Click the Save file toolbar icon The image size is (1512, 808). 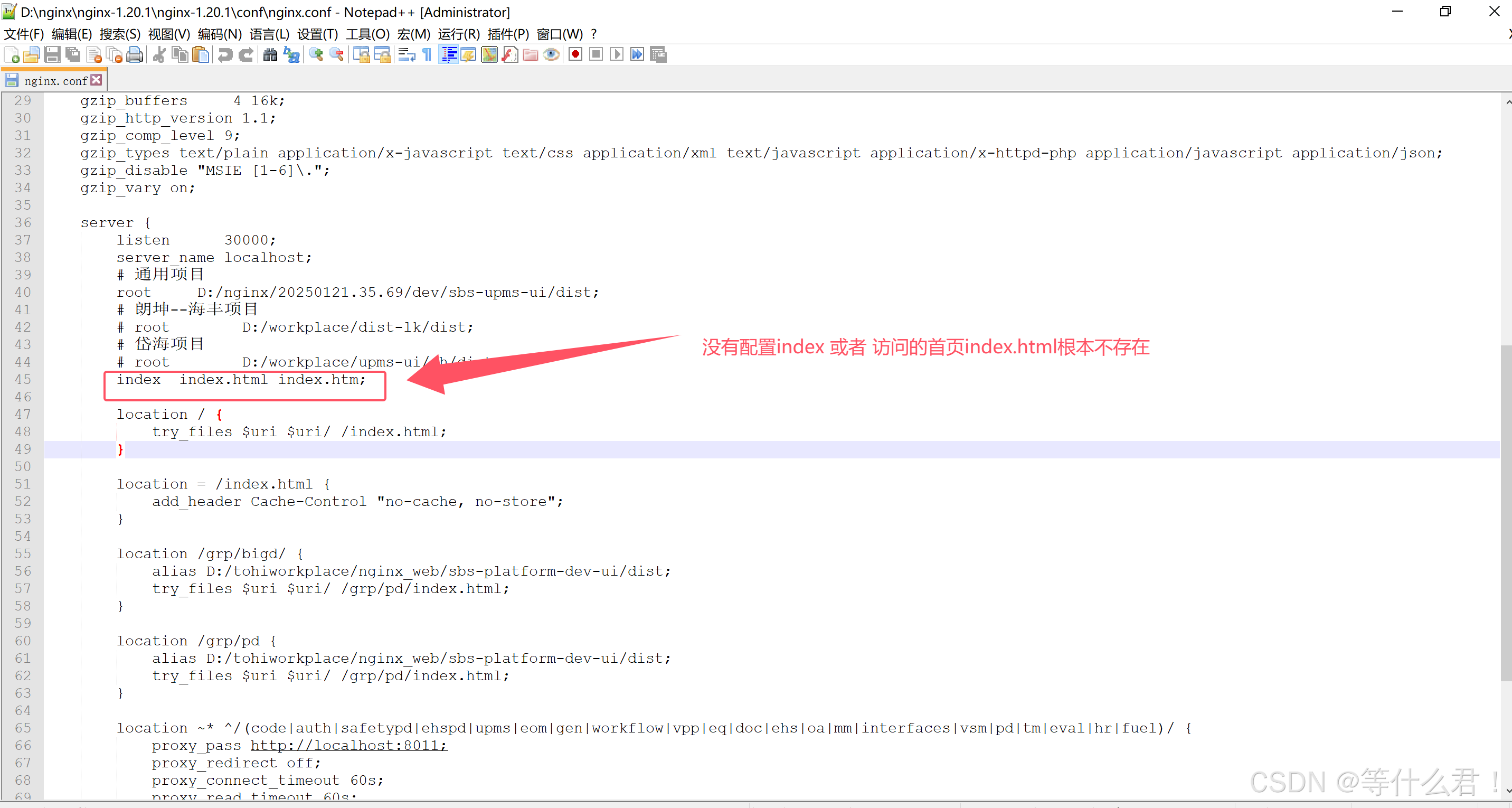(x=52, y=54)
